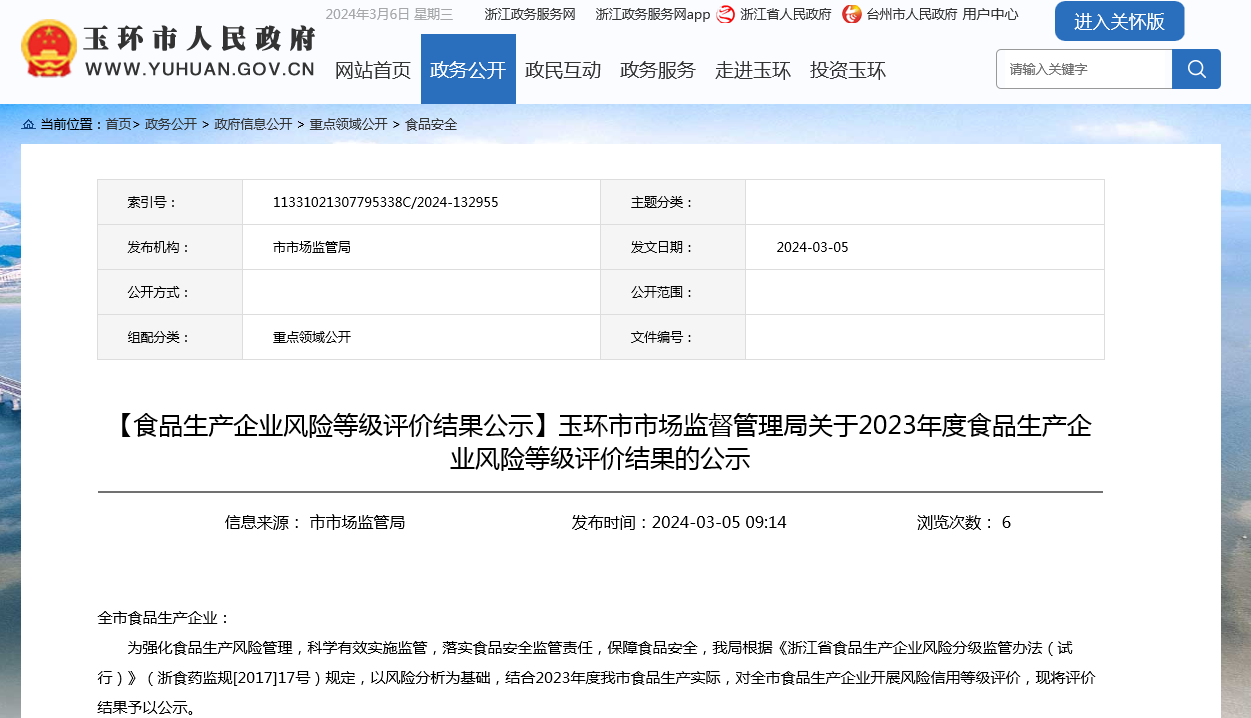Viewport: 1251px width, 718px height.
Task: Click the Zhejiang provincial government red icon
Action: [x=726, y=14]
